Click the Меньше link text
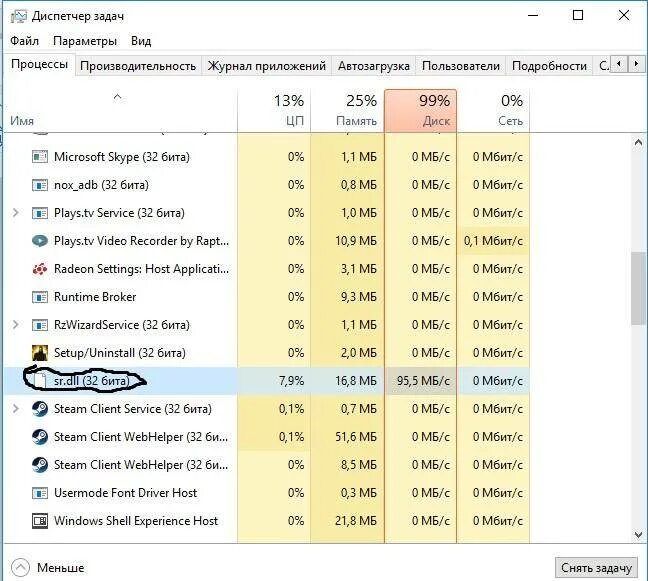 tap(61, 568)
